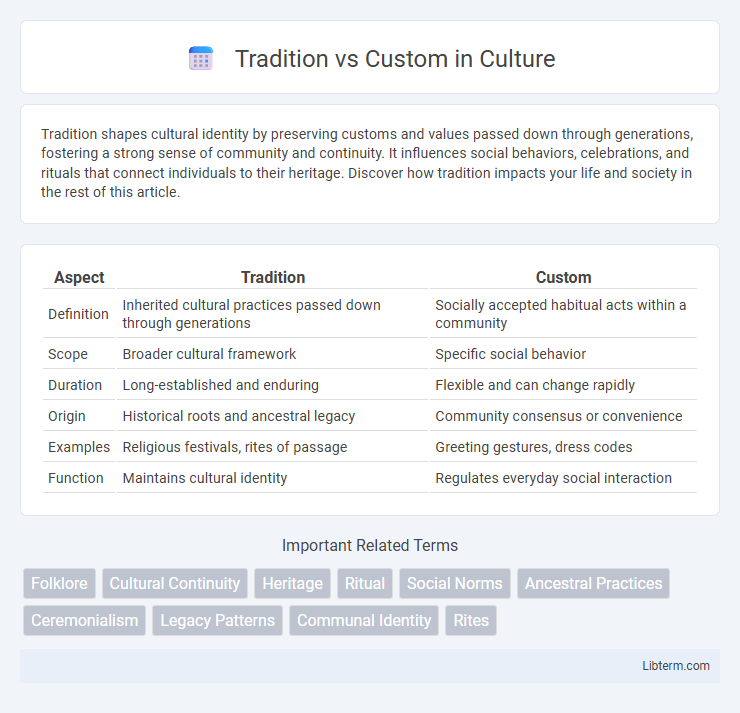740x713 pixels.
Task: Click 'Greeting gestures, dress codes' cell
Action: pyautogui.click(x=563, y=447)
